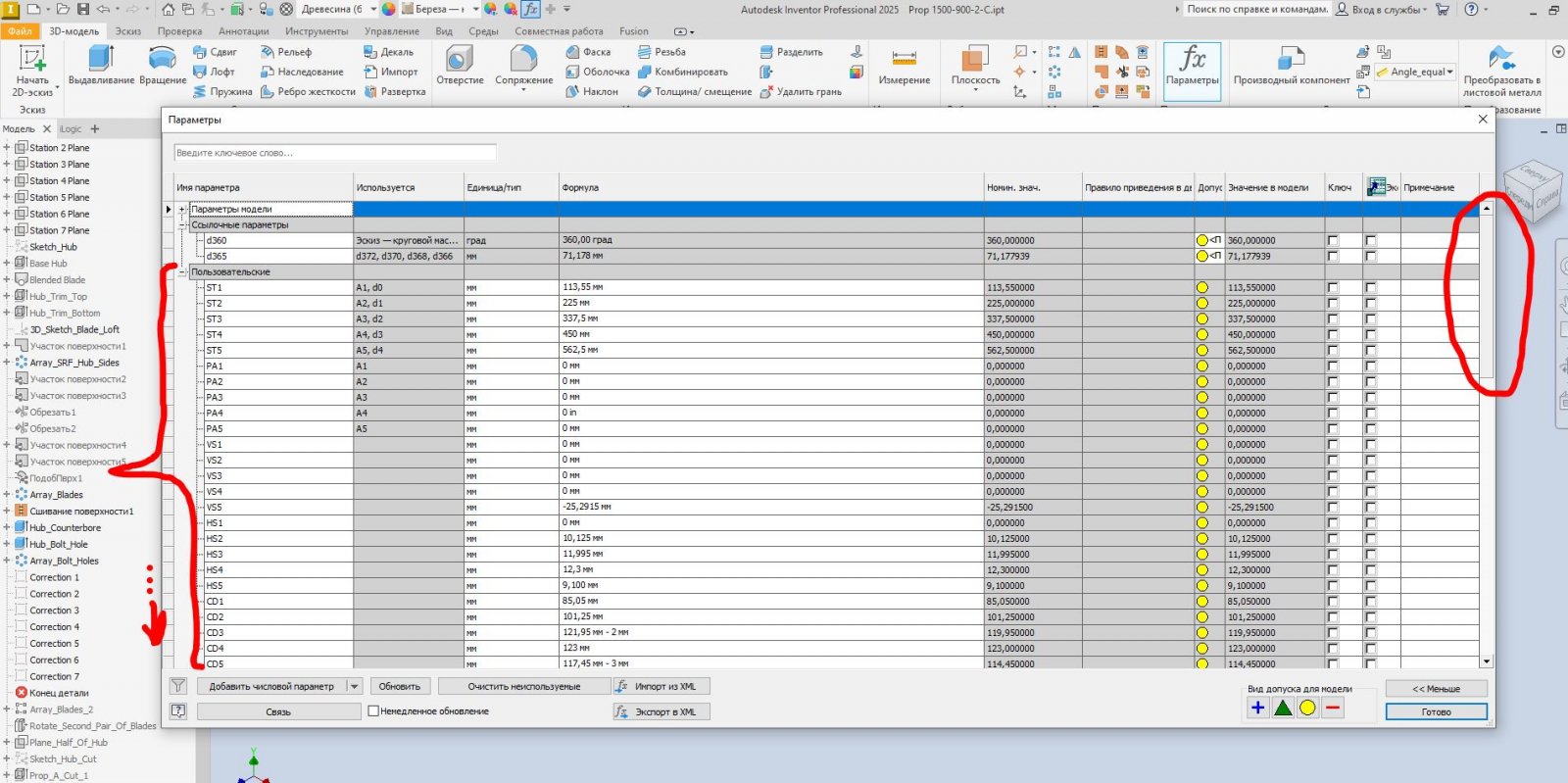Choose the Лофт loft tool
1568x783 pixels.
click(214, 72)
